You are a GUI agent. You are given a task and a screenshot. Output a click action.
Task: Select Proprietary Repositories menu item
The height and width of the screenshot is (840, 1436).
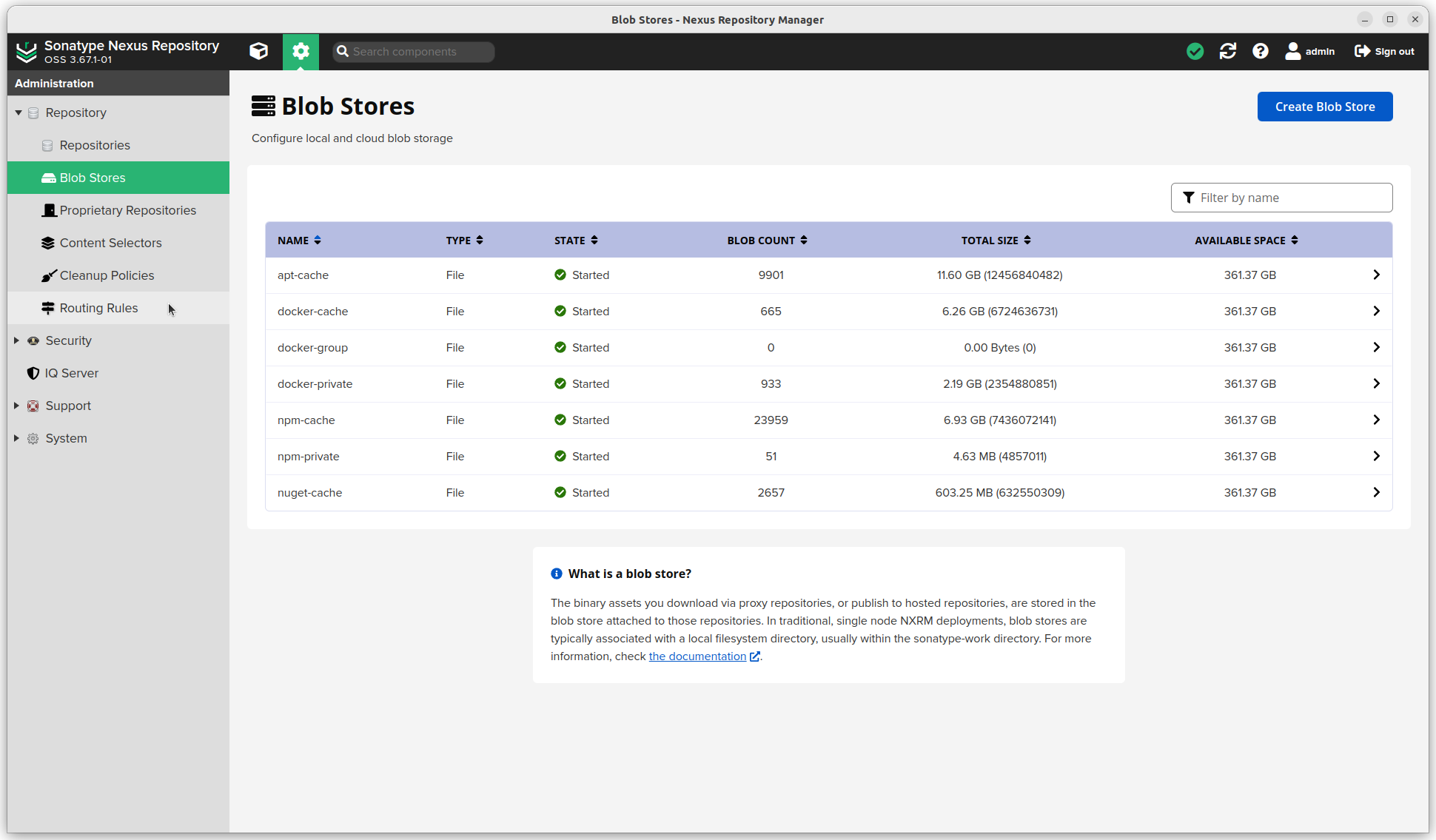coord(118,210)
